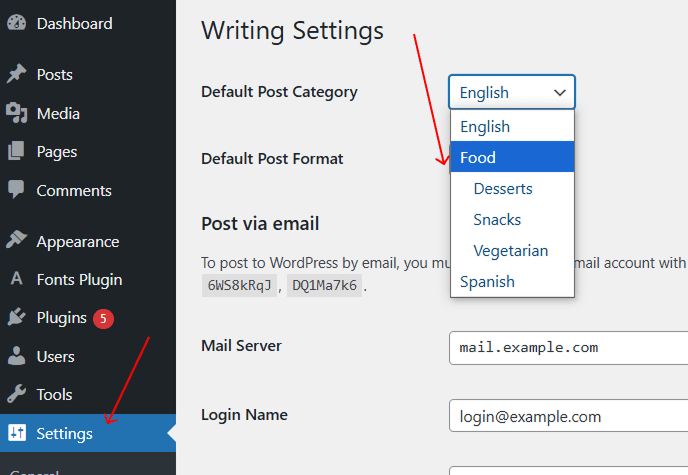Choose Spanish from the category list
Screen dimensions: 688x475
coord(512,281)
